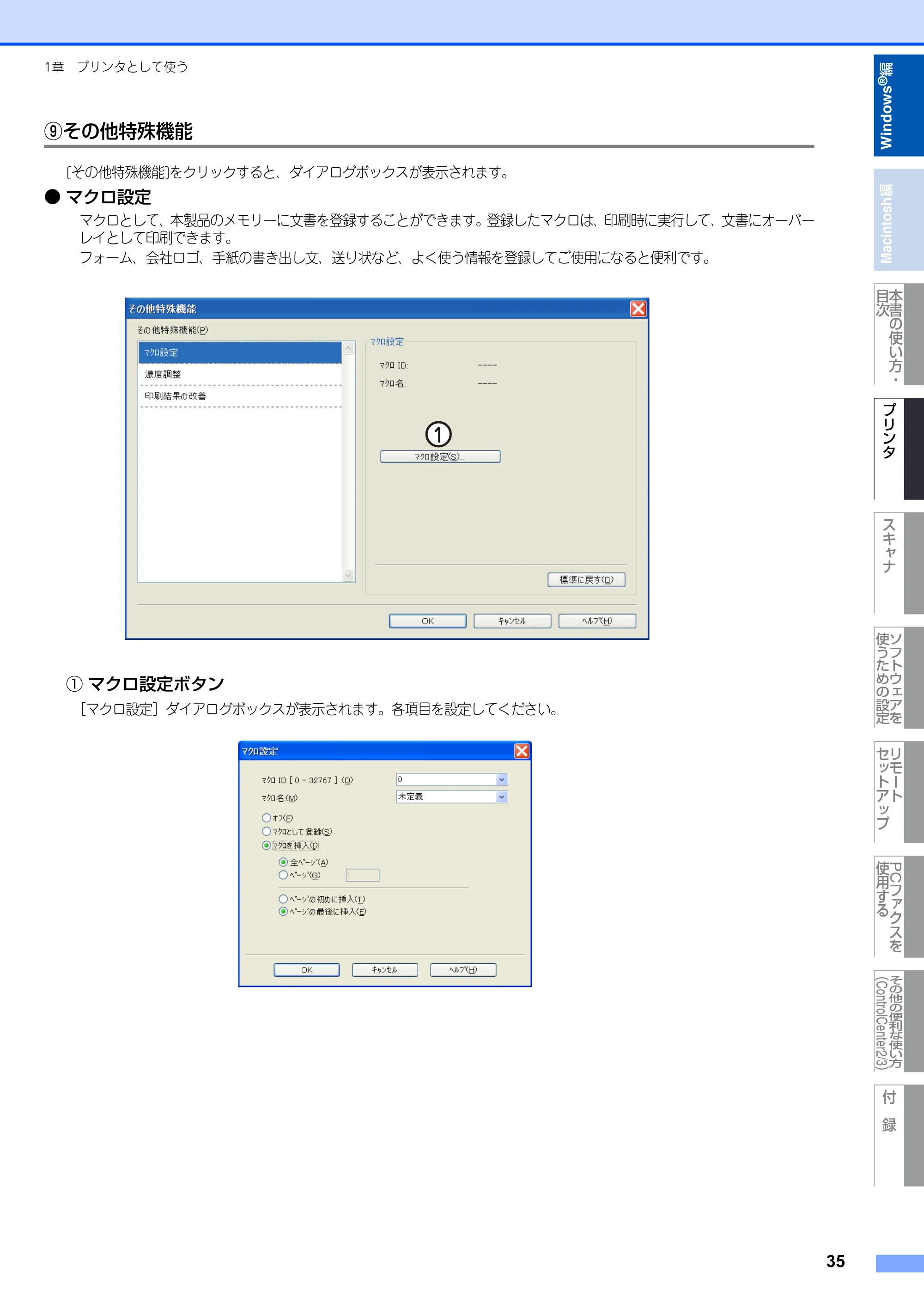Screen dimensions: 924x1308
Task: Select 印刷結果の改善 in the function list
Action: coord(240,396)
